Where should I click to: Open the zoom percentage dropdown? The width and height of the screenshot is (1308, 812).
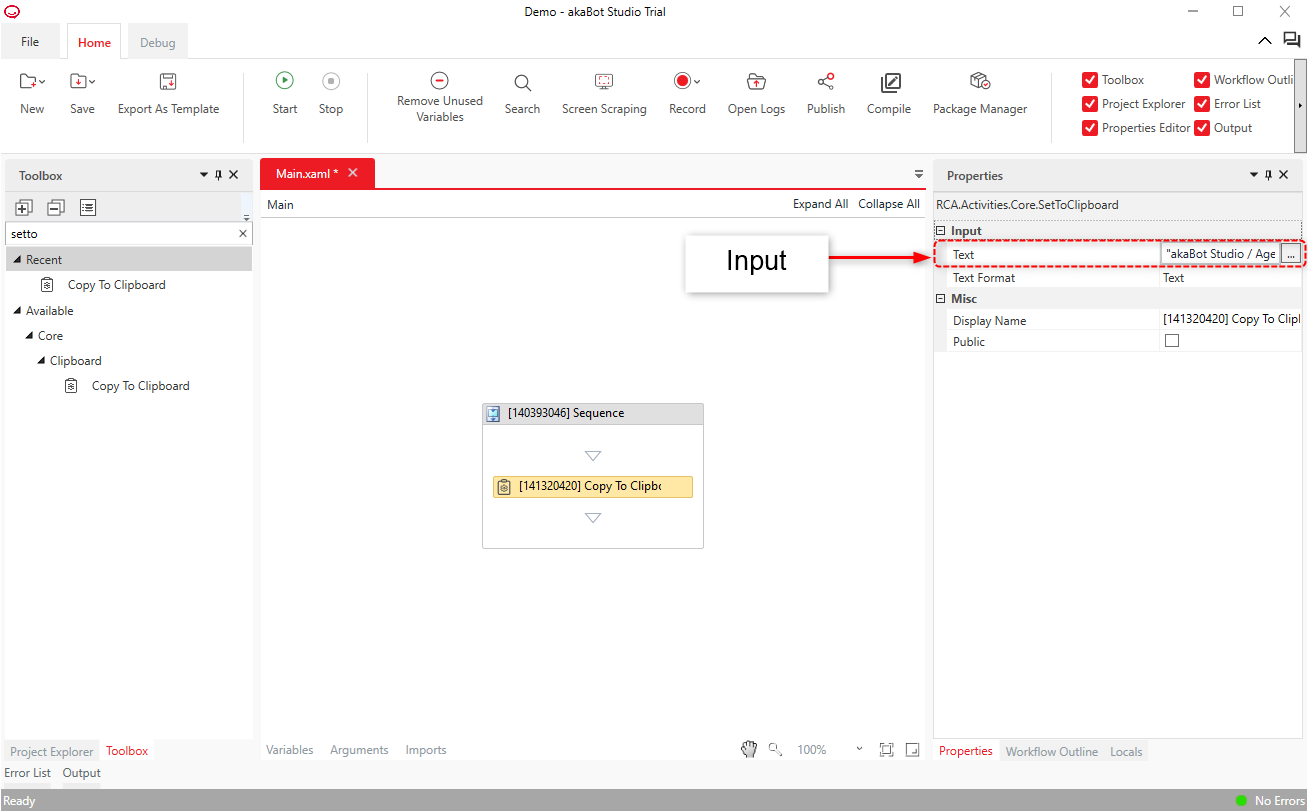(x=859, y=750)
